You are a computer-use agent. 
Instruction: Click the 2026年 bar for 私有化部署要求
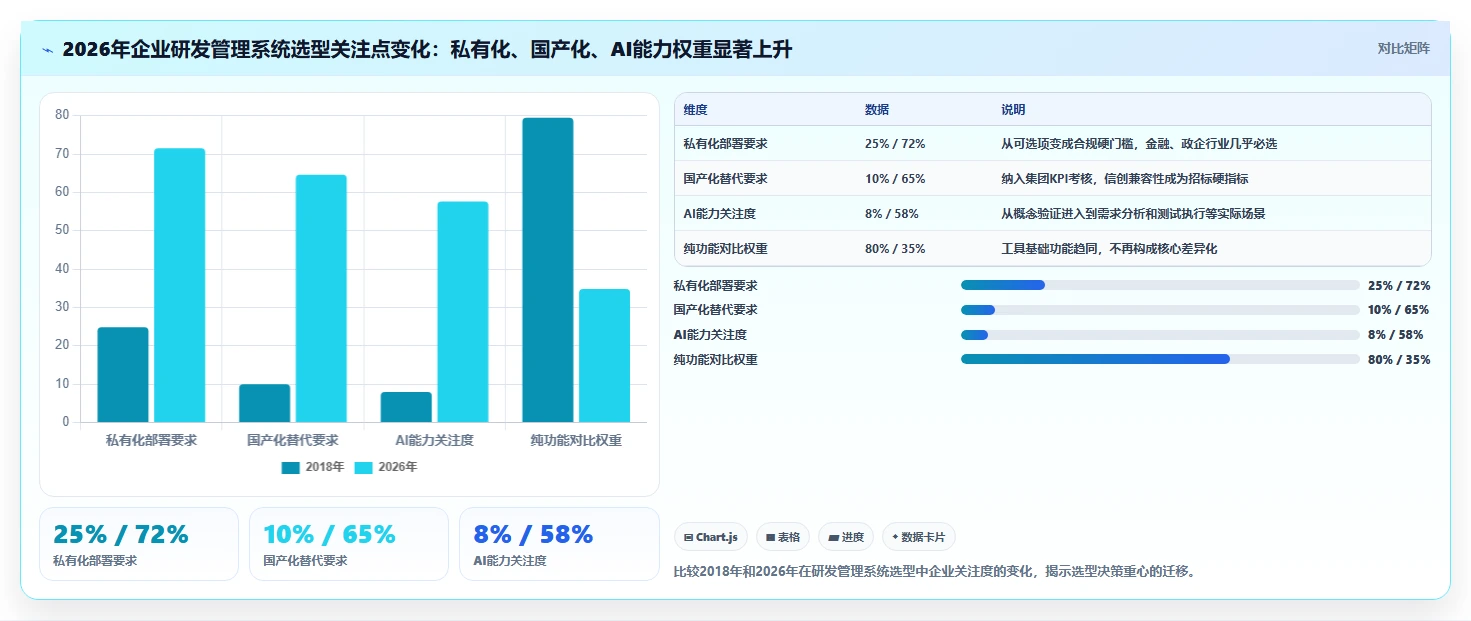click(x=179, y=285)
